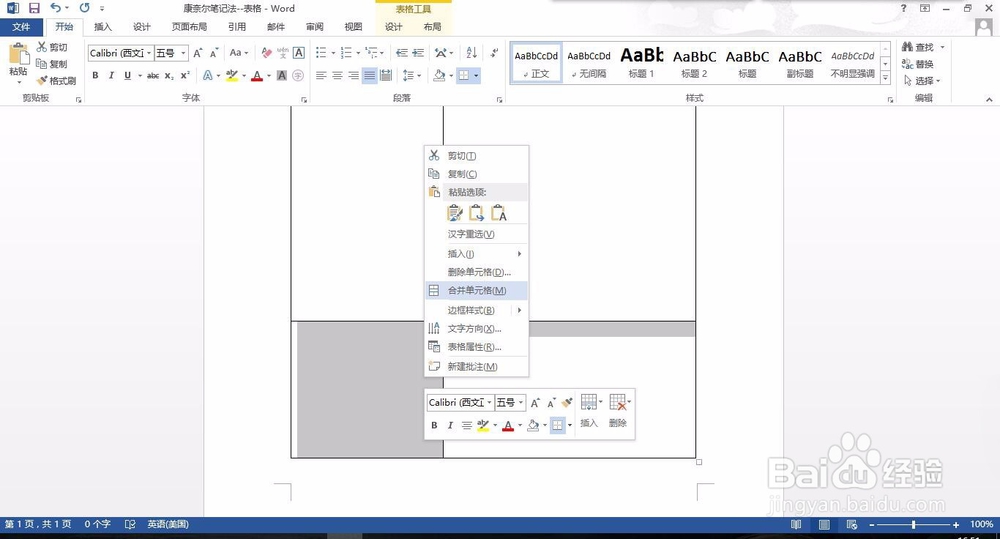
Task: Expand styles gallery more arrow
Action: pyautogui.click(x=885, y=78)
